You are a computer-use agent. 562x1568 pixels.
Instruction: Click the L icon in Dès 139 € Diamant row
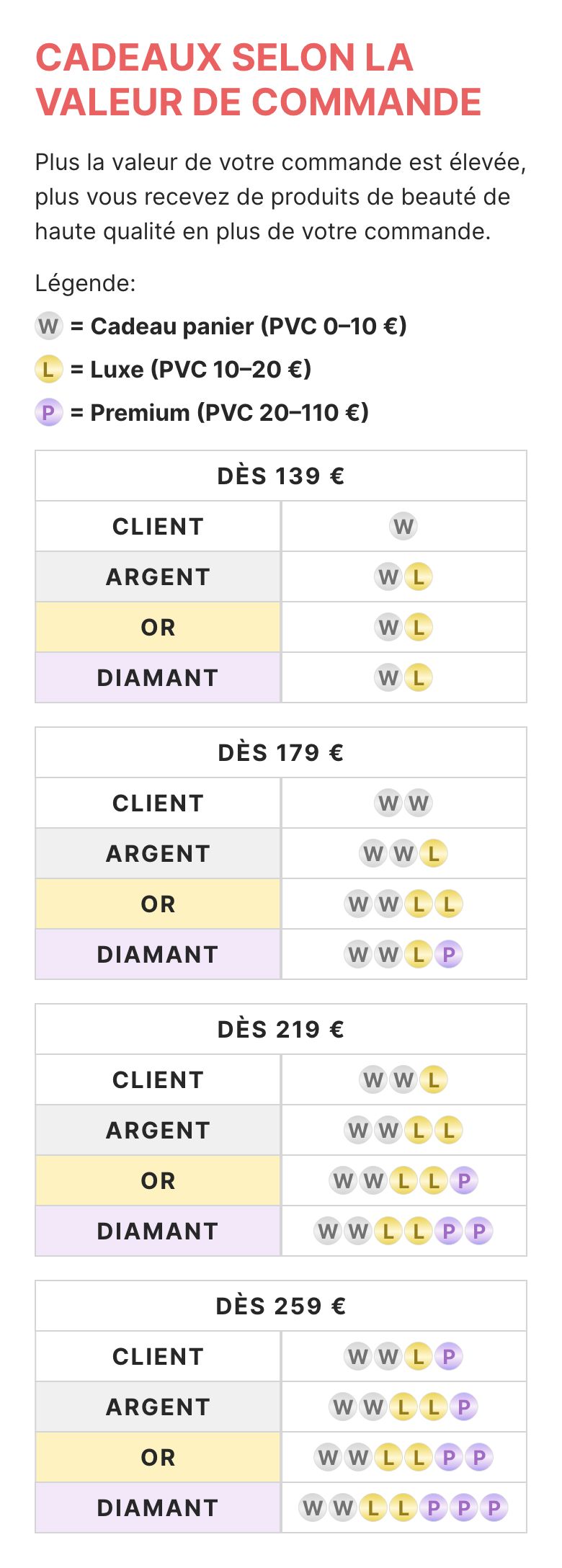tap(419, 678)
